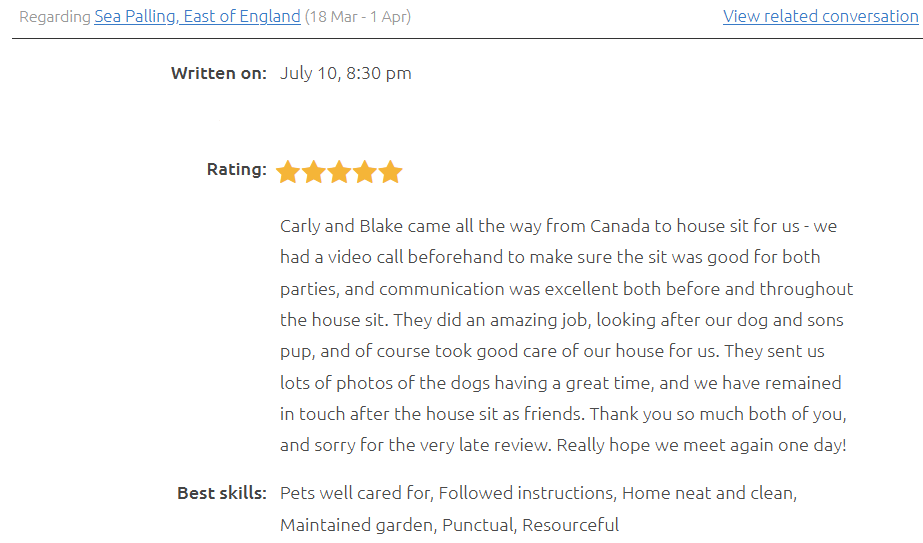Screen dimensions: 923x543
Task: Click the review text starting 'Carly and Blake'
Action: pos(566,336)
